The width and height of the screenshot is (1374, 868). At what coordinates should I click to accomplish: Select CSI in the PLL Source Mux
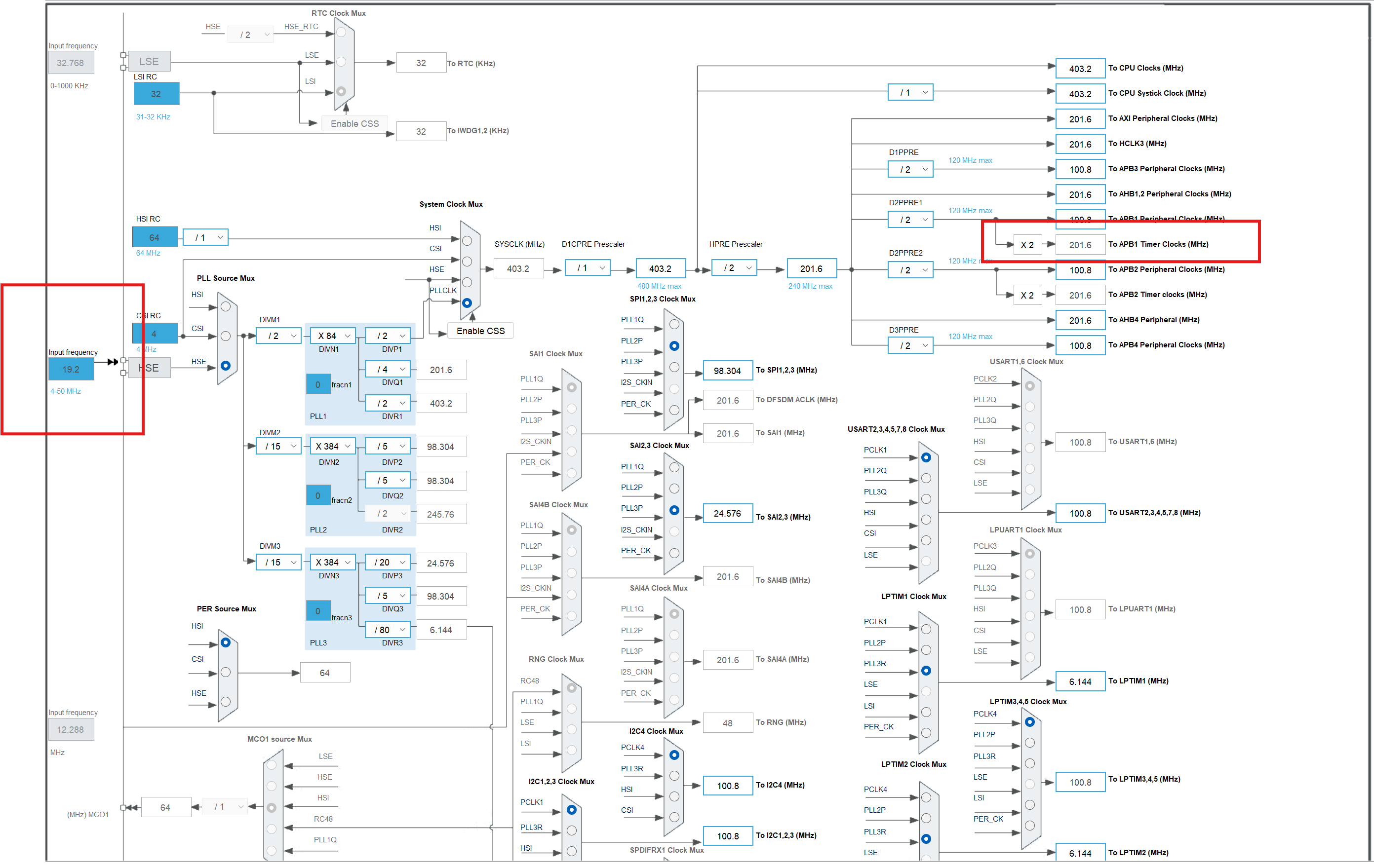(226, 336)
